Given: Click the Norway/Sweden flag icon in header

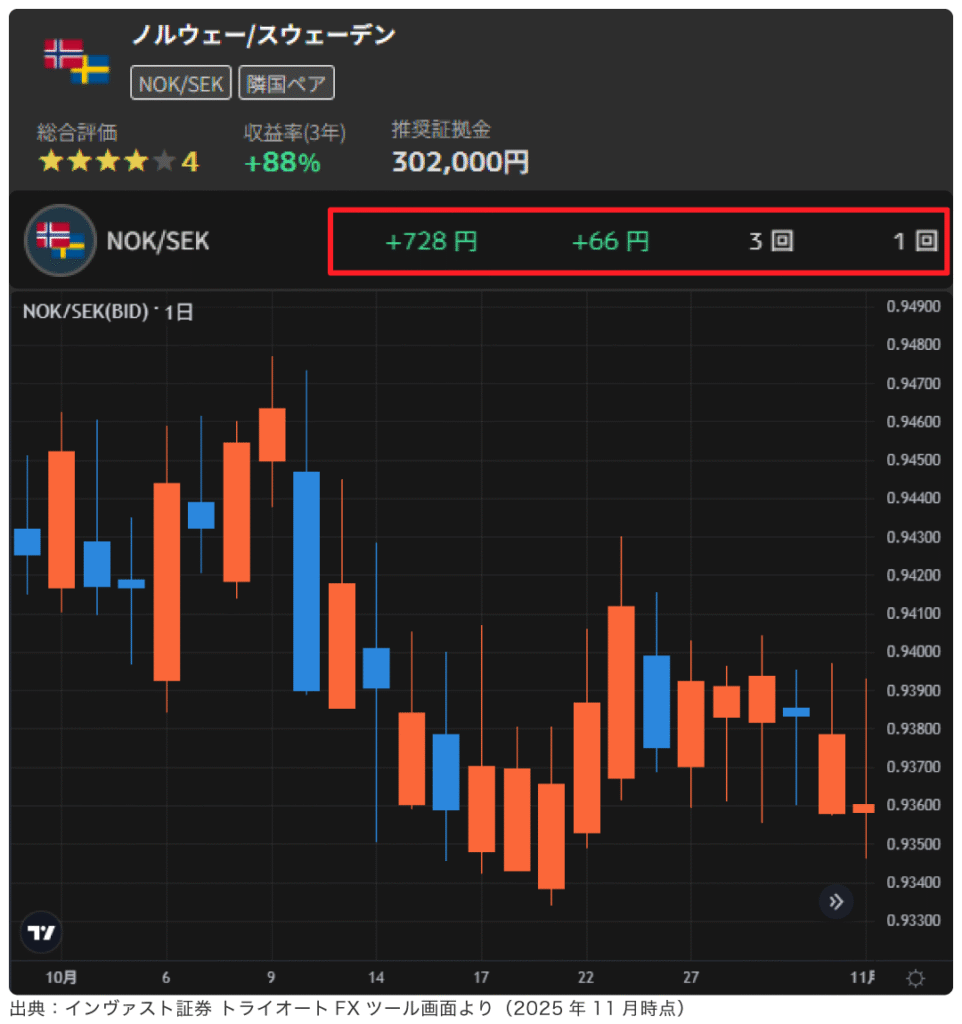Looking at the screenshot, I should [76, 61].
